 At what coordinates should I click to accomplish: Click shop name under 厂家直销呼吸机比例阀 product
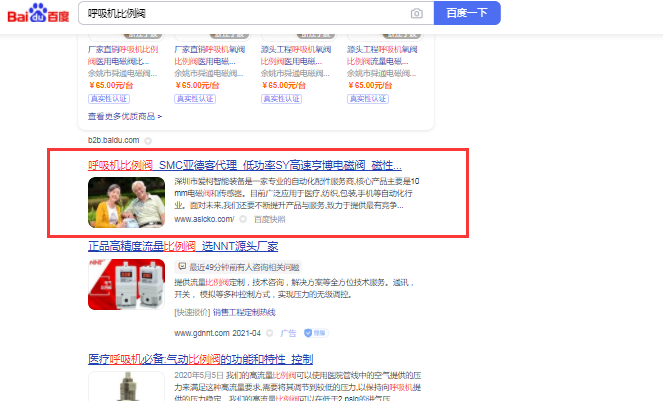123,74
